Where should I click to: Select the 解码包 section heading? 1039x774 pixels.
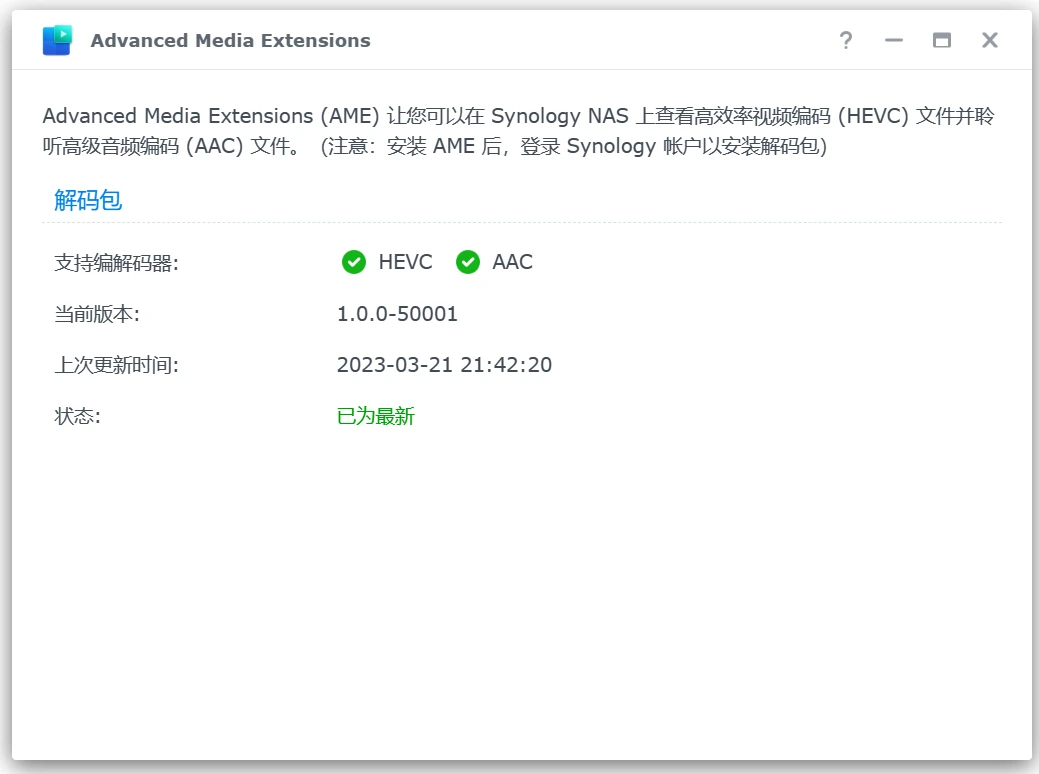[x=88, y=200]
